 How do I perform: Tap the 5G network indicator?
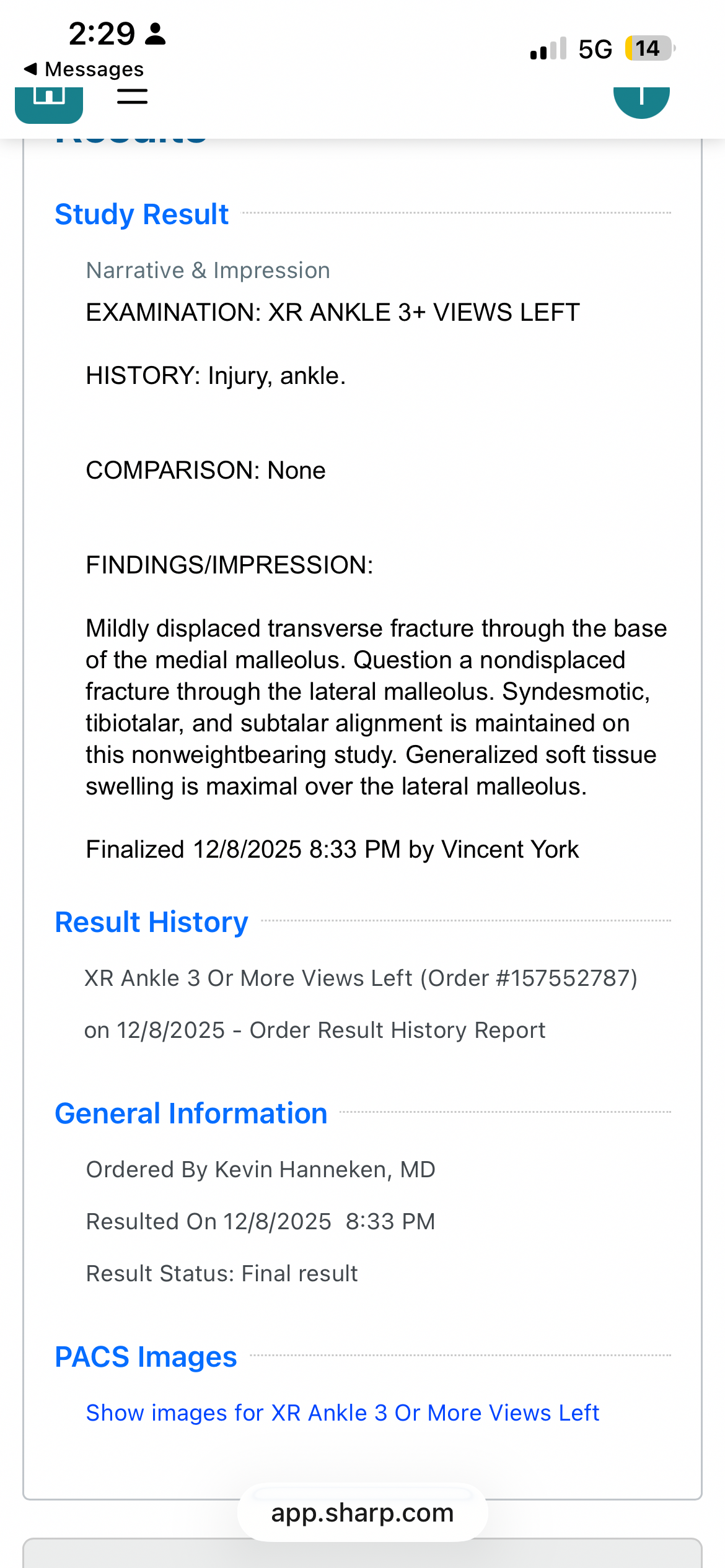[595, 50]
